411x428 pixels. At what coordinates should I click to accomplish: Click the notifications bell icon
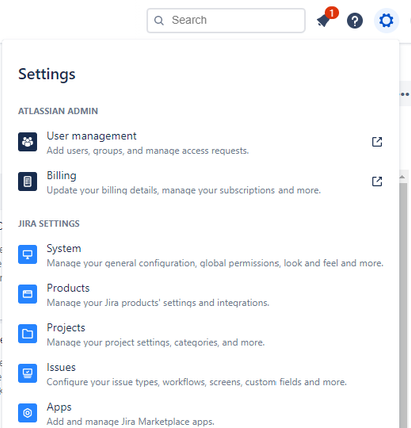324,21
